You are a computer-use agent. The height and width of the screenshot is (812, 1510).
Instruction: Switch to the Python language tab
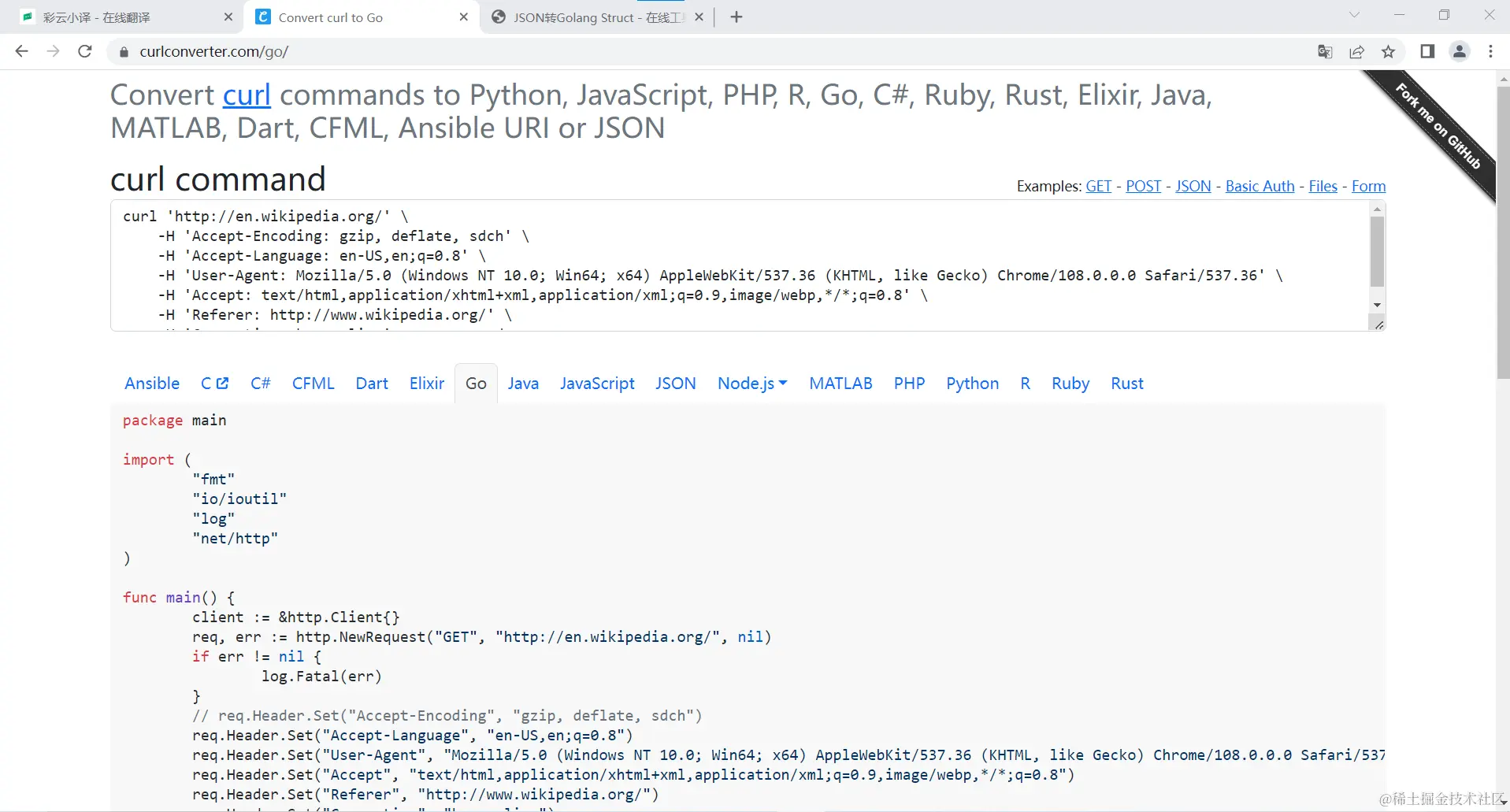(x=972, y=384)
